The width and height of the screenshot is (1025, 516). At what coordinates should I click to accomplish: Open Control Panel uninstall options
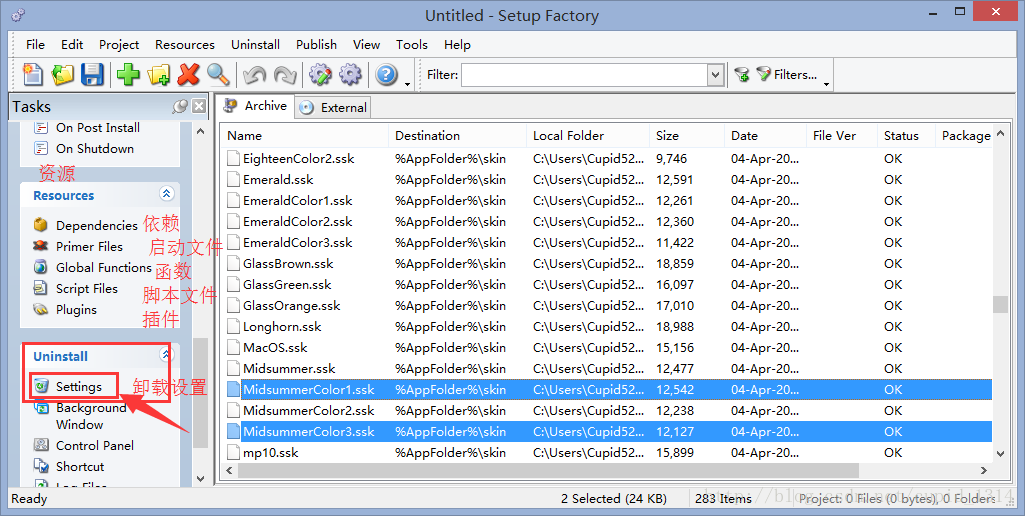84,445
